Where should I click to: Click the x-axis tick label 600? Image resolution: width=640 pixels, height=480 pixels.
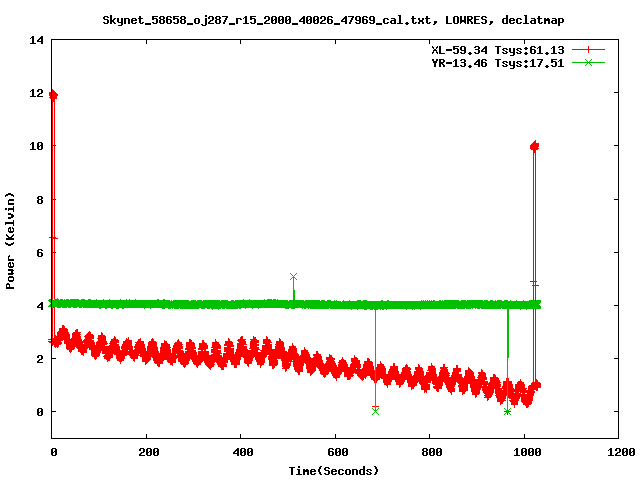(x=338, y=452)
